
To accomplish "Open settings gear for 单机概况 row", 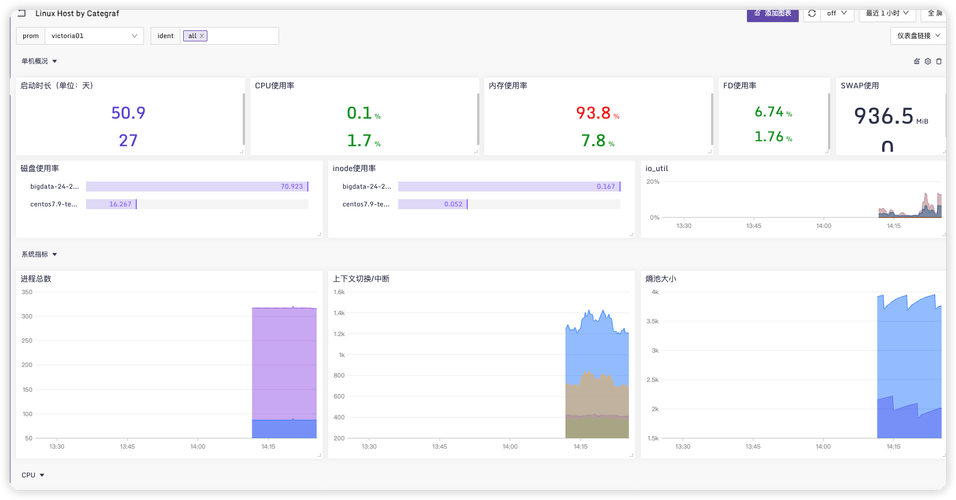I will (928, 61).
